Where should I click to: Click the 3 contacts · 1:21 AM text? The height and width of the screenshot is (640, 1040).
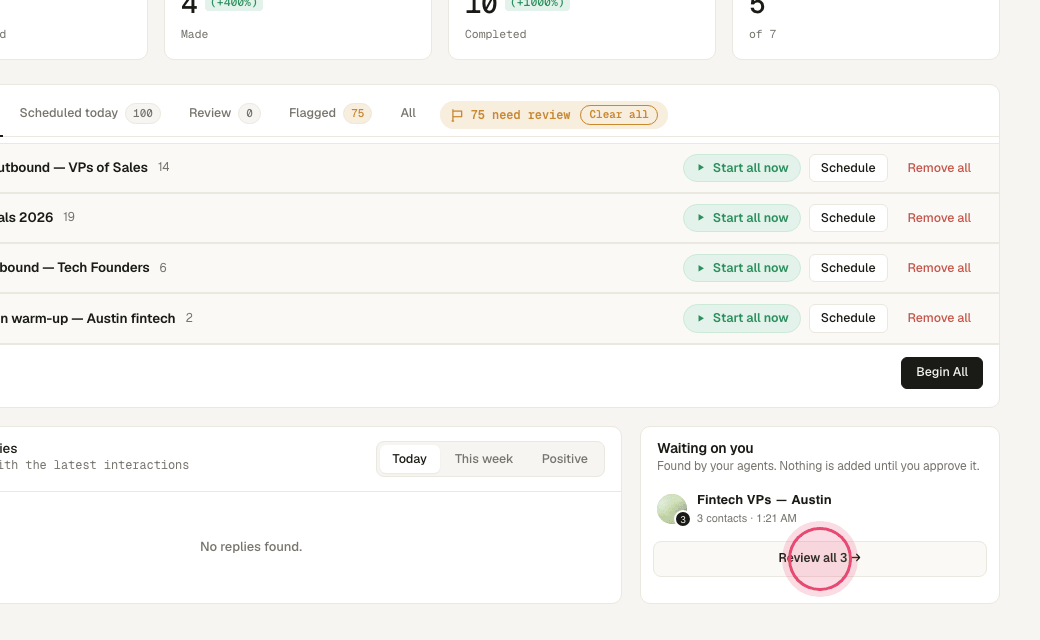point(746,519)
